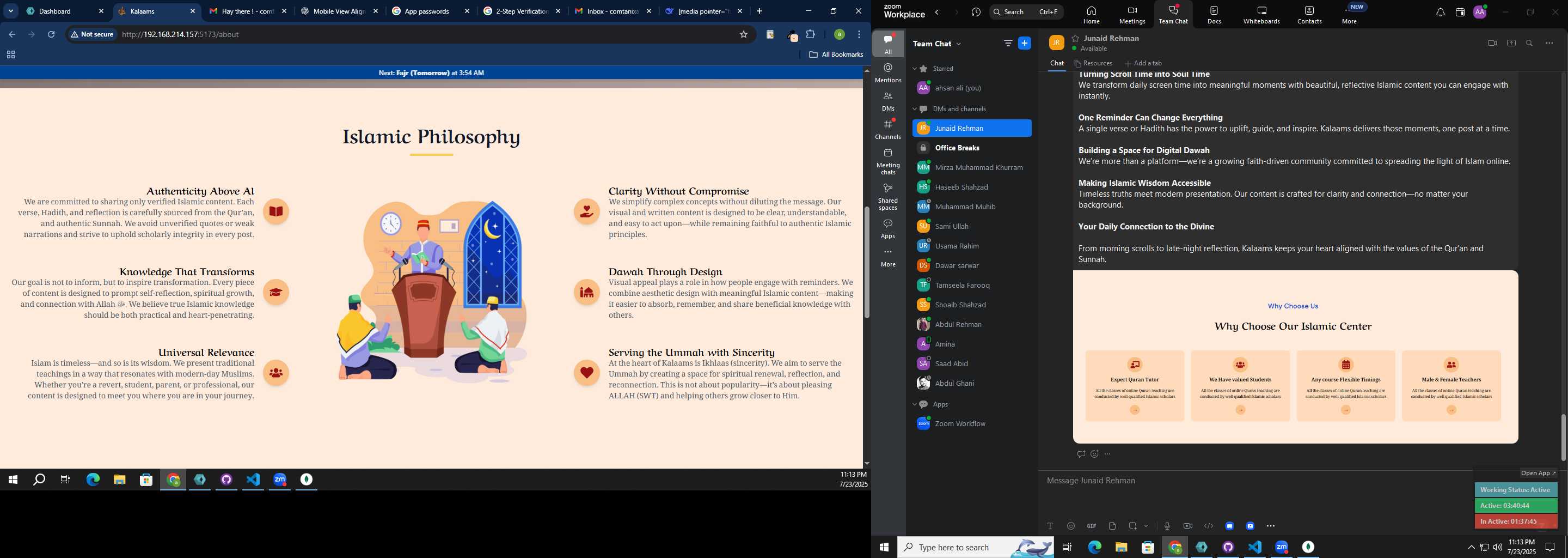Open Zoom history clock icon
This screenshot has height=558, width=1568.
(x=976, y=12)
